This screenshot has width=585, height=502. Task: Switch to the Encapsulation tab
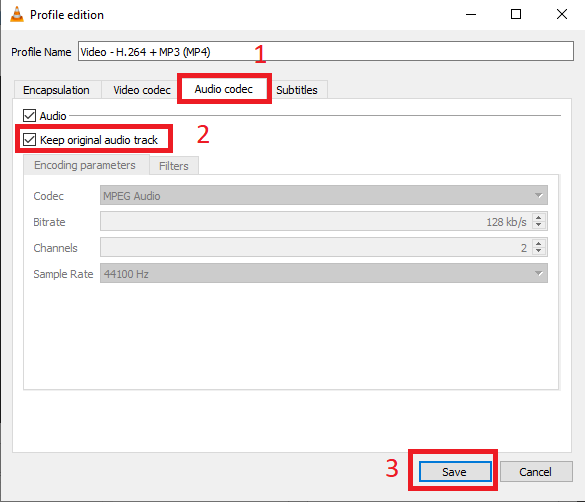click(x=56, y=90)
